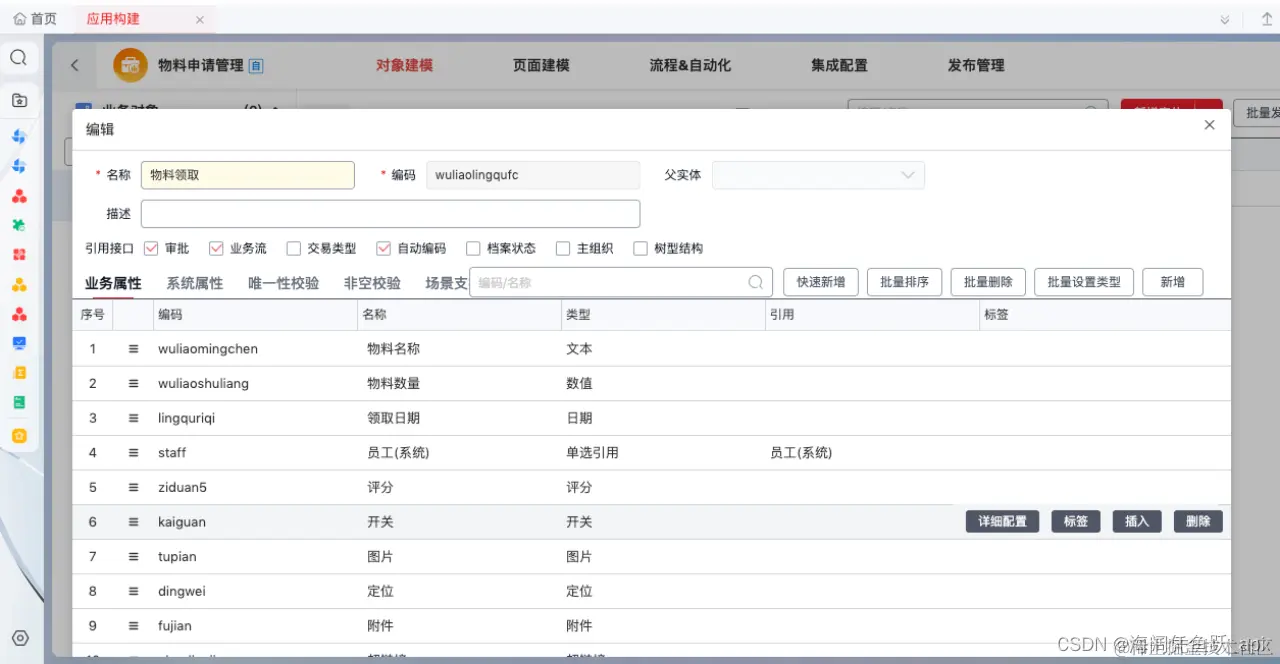
Task: Click the orange 物料申请管理 app logo
Action: pyautogui.click(x=130, y=65)
